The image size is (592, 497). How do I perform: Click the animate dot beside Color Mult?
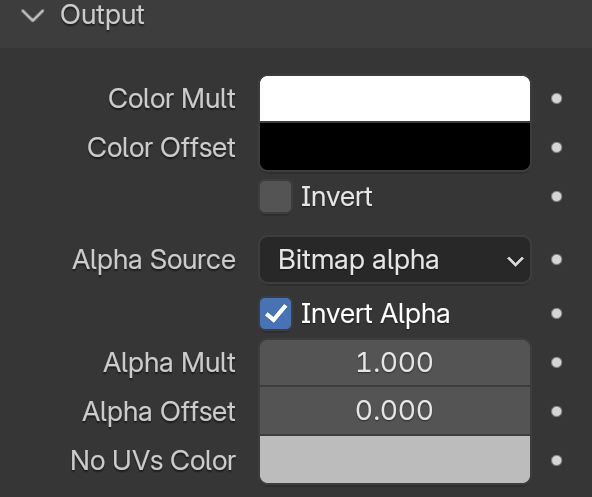[x=556, y=99]
